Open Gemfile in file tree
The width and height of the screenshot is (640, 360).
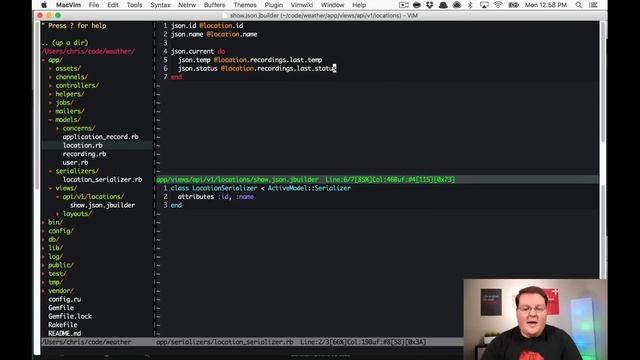[x=61, y=309]
